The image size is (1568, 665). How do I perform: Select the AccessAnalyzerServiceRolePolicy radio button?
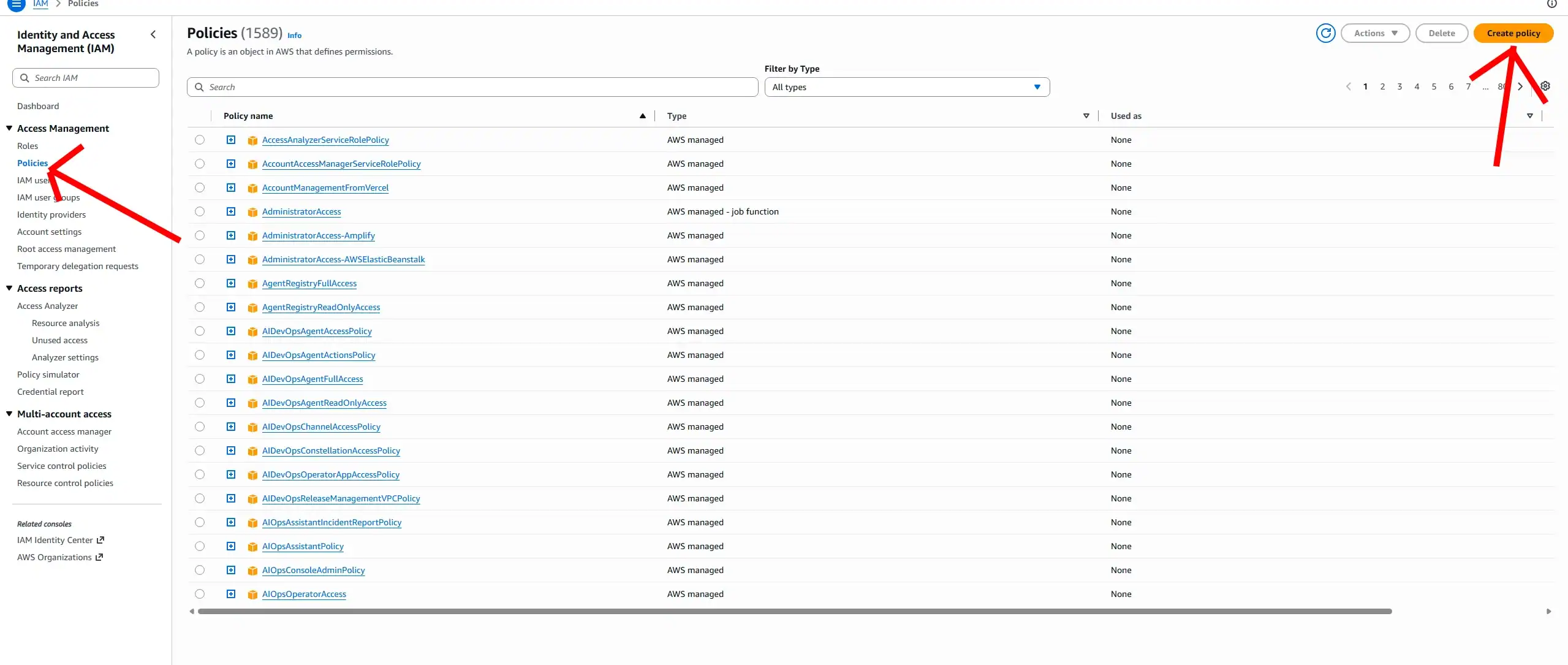(x=200, y=140)
